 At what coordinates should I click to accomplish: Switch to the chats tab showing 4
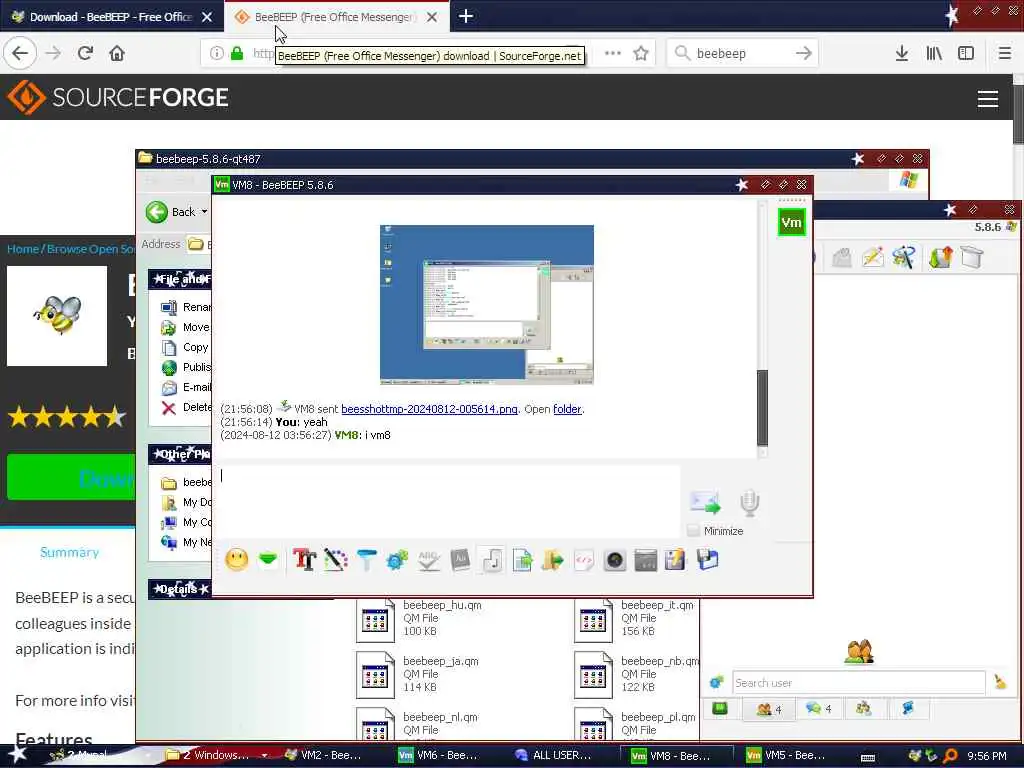pos(818,709)
